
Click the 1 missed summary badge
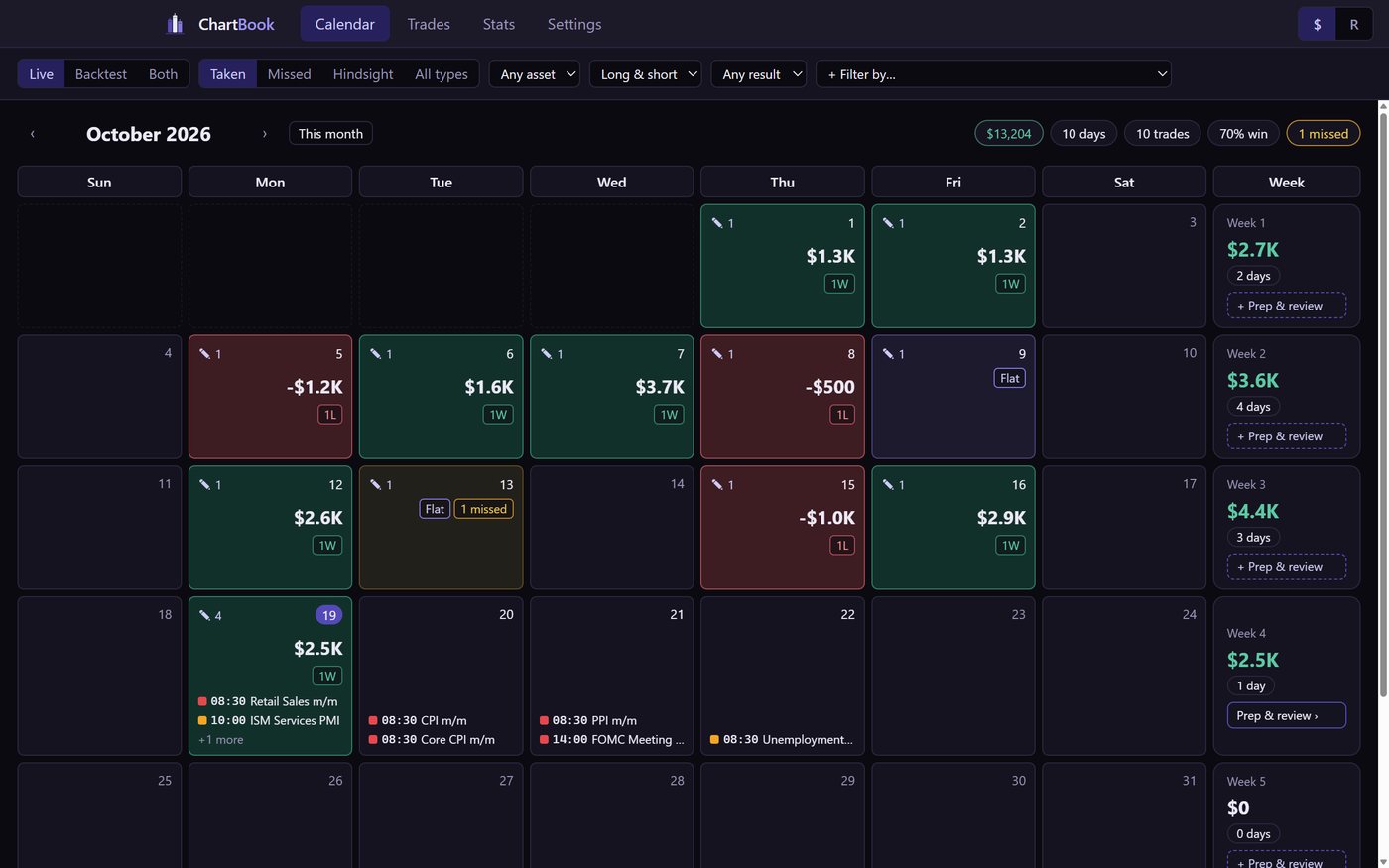(x=1324, y=134)
